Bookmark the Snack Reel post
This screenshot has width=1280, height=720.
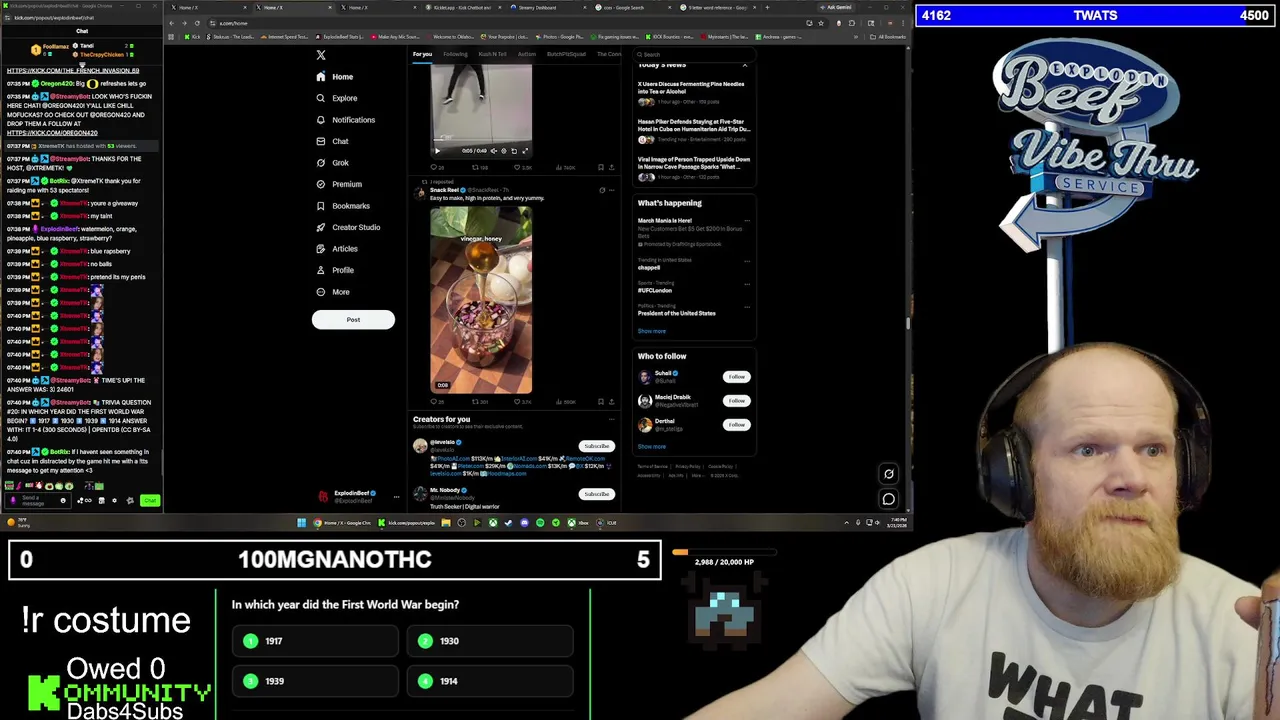600,402
